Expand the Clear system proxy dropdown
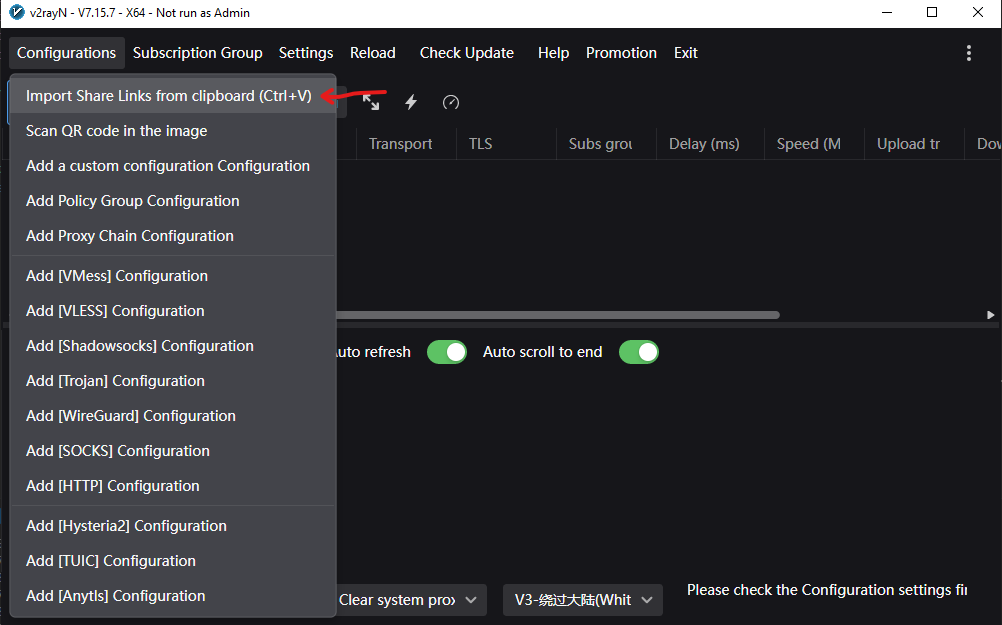 pyautogui.click(x=410, y=600)
